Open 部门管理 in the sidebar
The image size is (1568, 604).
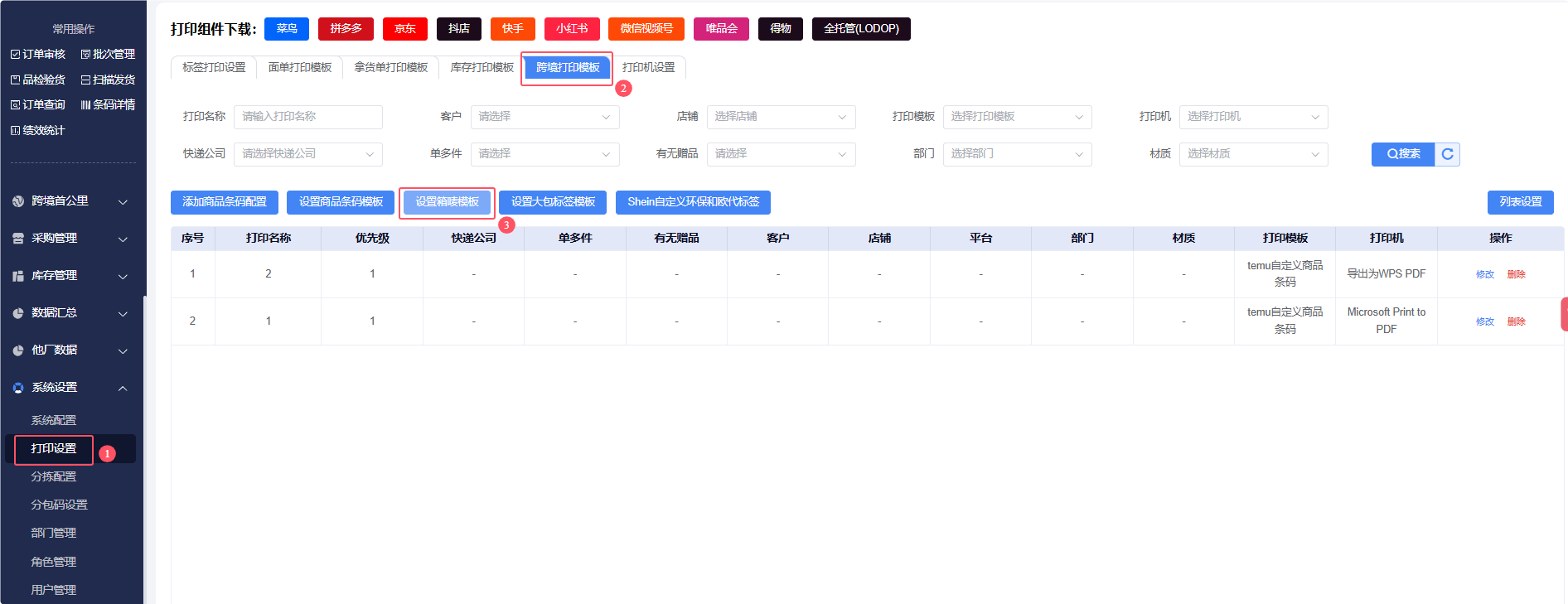coord(54,534)
